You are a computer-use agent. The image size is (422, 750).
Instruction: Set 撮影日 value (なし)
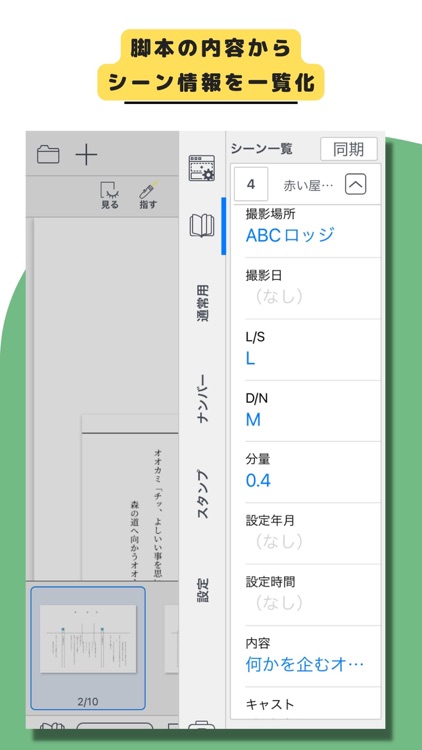click(x=279, y=297)
